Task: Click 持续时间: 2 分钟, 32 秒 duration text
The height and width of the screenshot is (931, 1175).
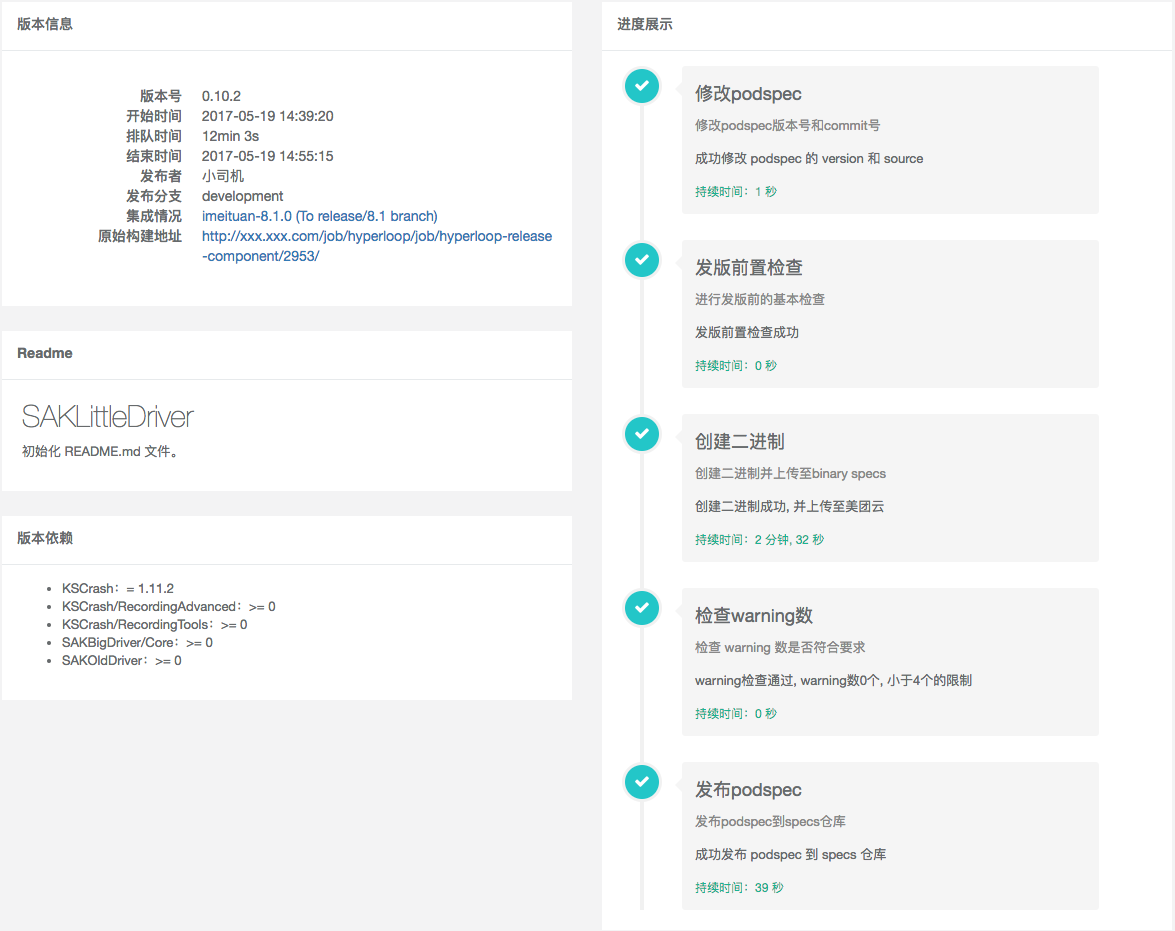Action: [x=759, y=540]
